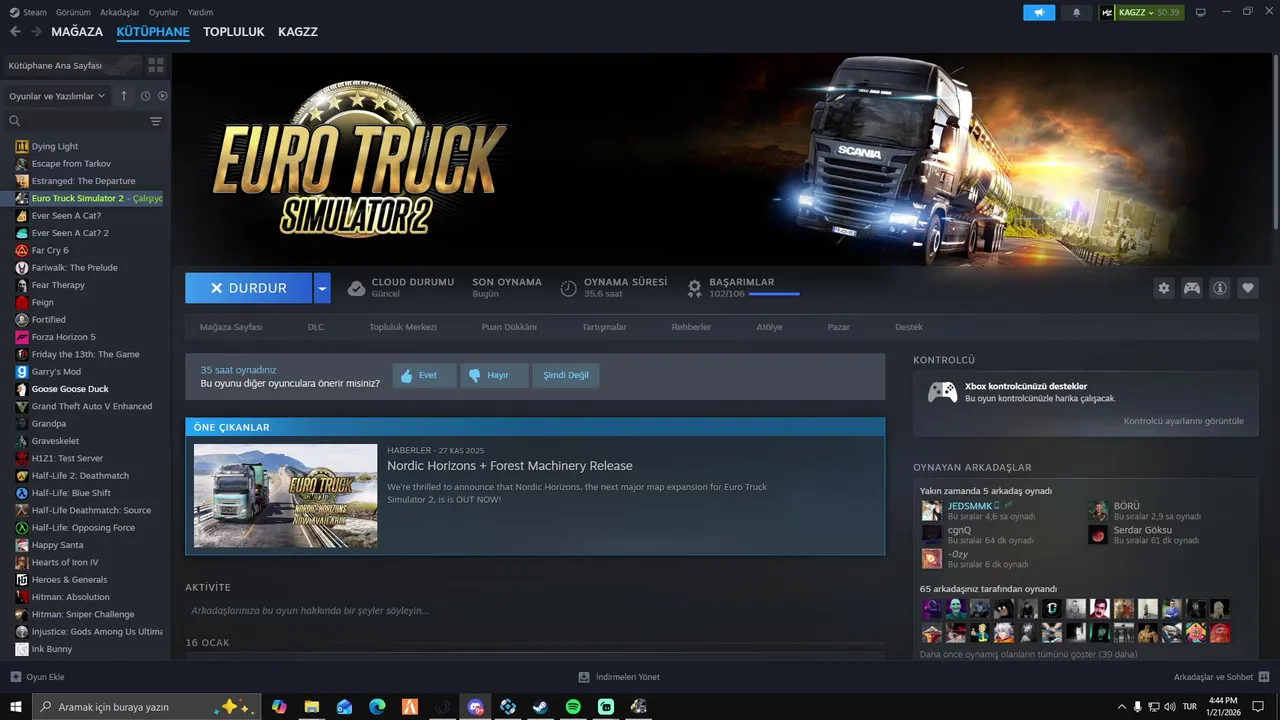Open Arkadaşlar ve Sohbet panel

[1221, 677]
